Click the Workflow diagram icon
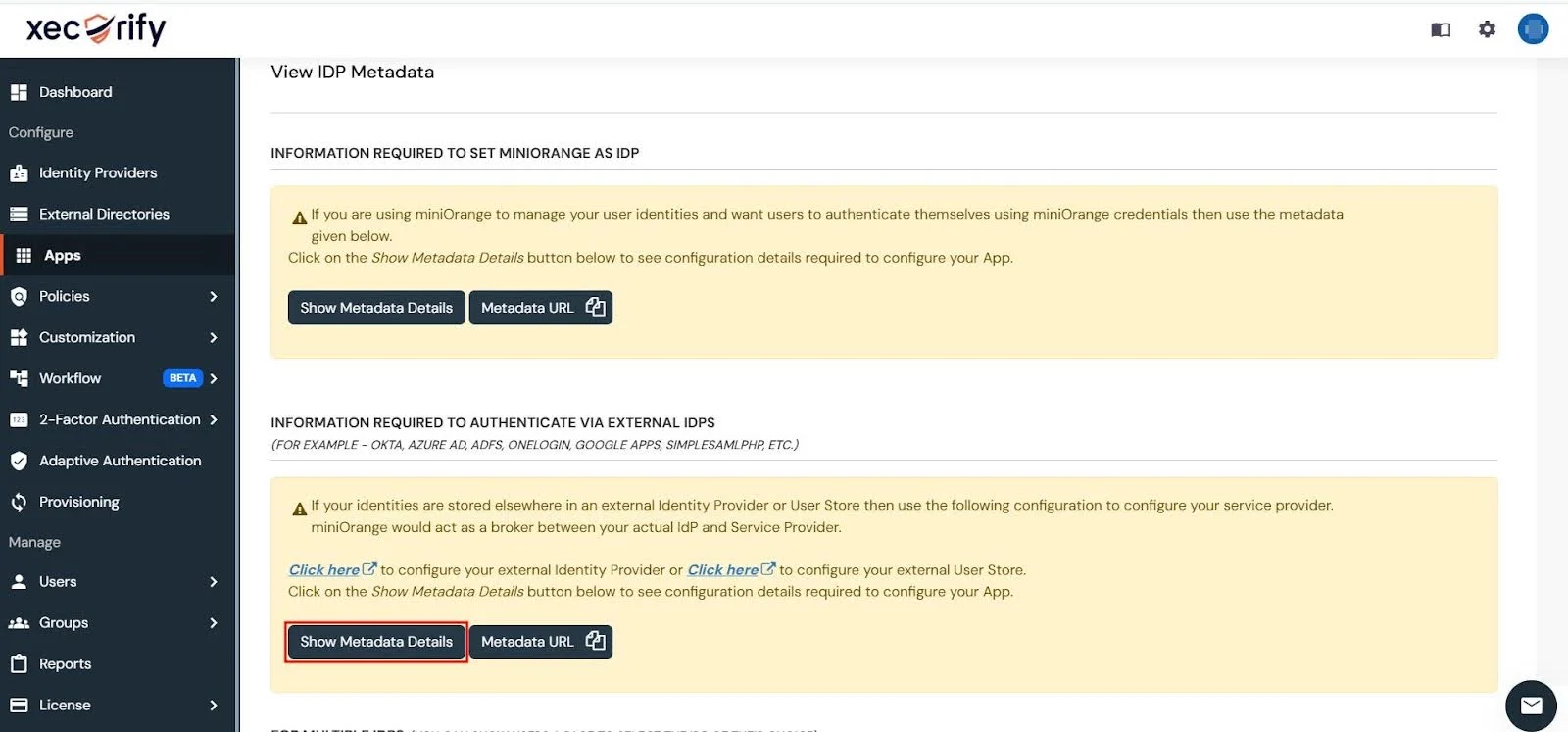The width and height of the screenshot is (1568, 732). pos(19,377)
